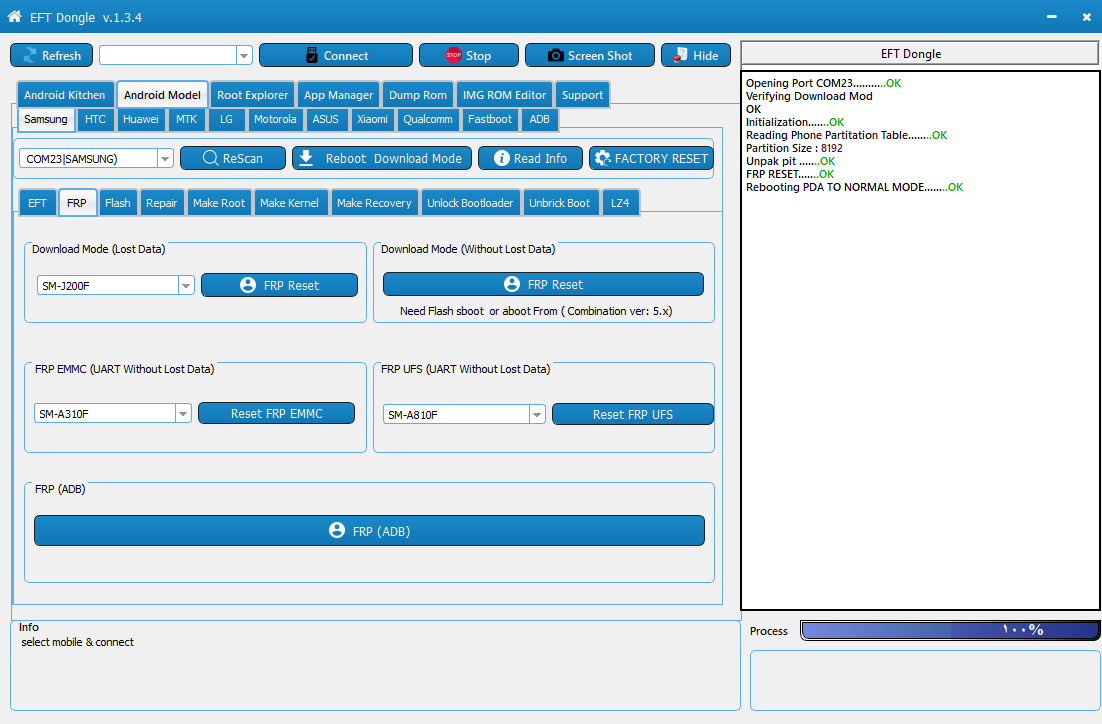The height and width of the screenshot is (724, 1102).
Task: Click the Read Info button
Action: tap(531, 158)
